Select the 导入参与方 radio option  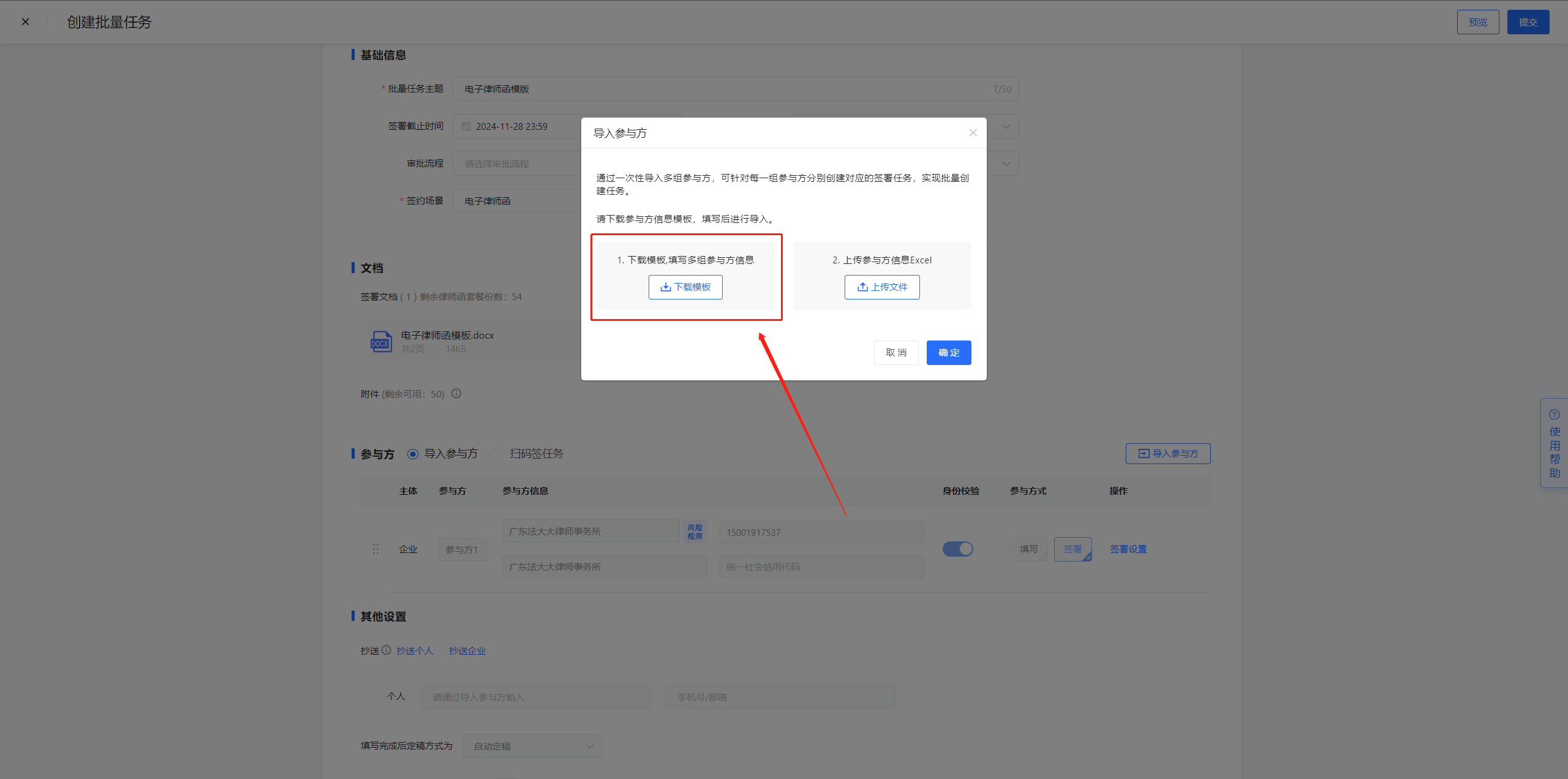pyautogui.click(x=413, y=454)
